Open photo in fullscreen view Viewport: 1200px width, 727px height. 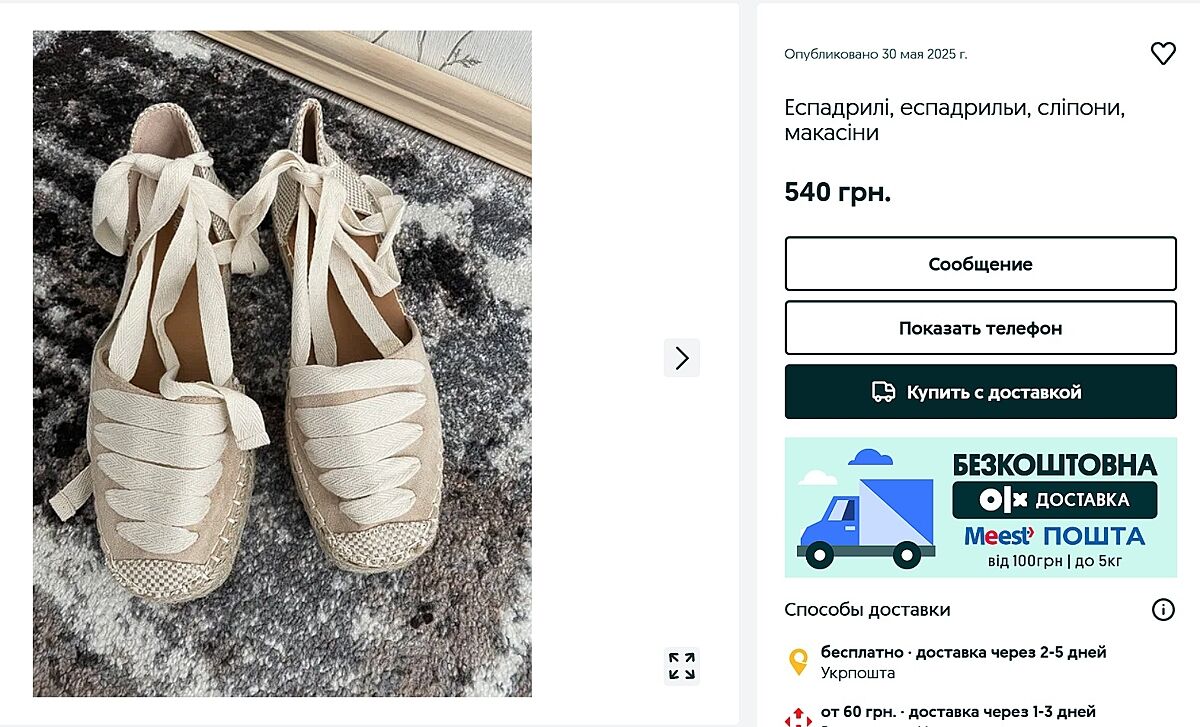click(x=682, y=666)
